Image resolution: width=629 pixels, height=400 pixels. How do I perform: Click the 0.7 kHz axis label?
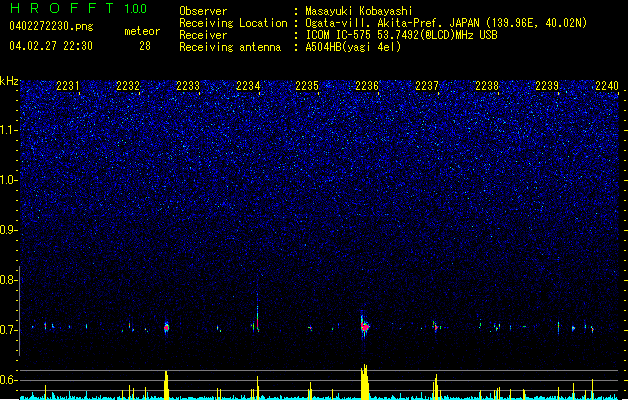[8, 330]
